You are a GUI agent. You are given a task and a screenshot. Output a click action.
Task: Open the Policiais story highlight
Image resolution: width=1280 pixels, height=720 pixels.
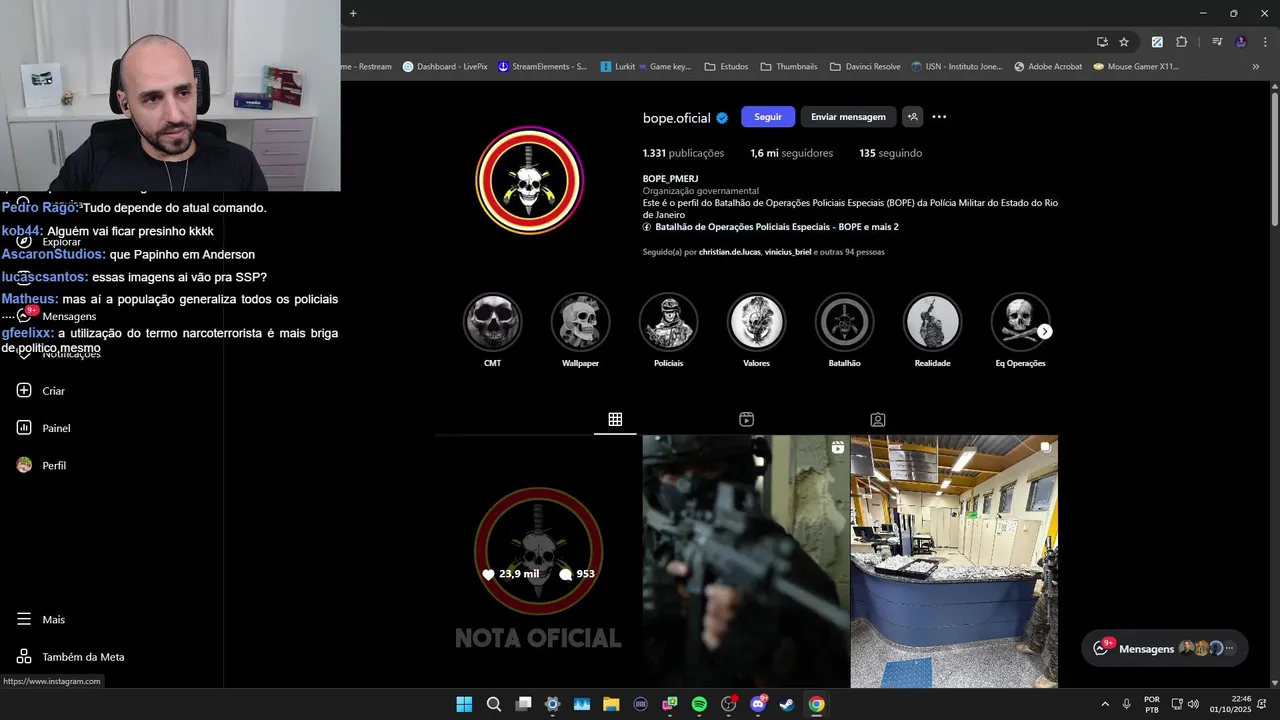668,322
